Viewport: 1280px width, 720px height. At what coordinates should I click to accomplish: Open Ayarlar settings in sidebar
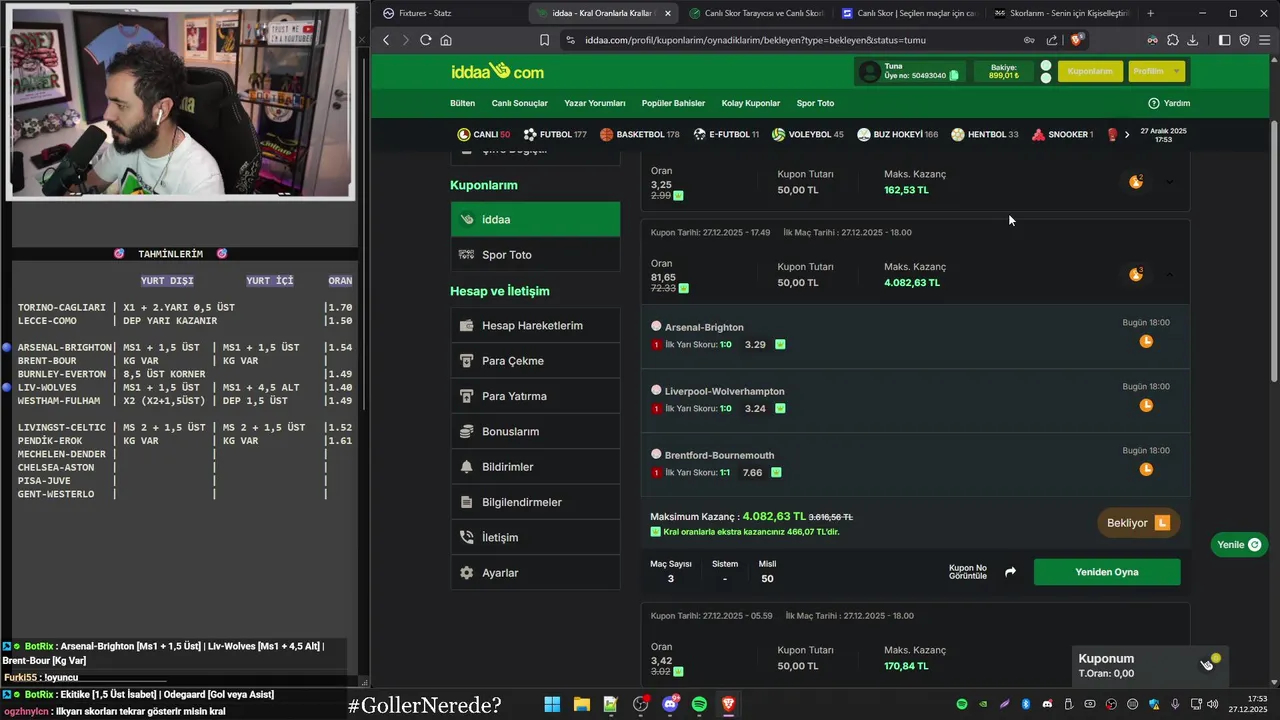535,573
